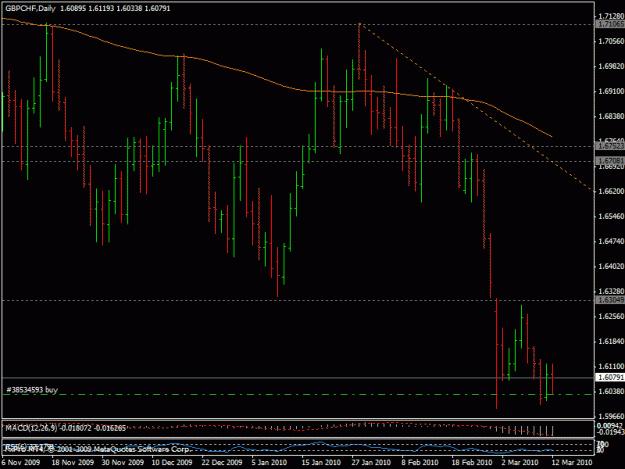Click the grey horizontal level label 1.67523
Screen dimensions: 625x469
point(610,146)
